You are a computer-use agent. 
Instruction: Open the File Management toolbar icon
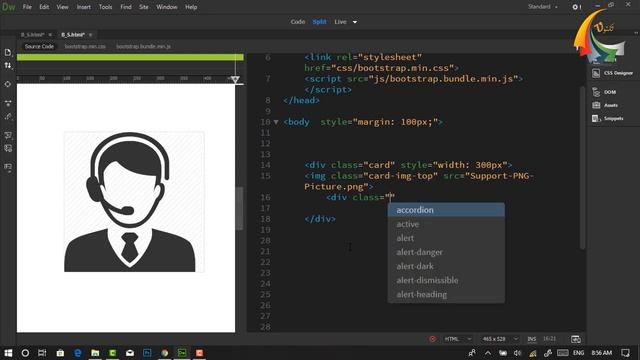click(x=8, y=52)
